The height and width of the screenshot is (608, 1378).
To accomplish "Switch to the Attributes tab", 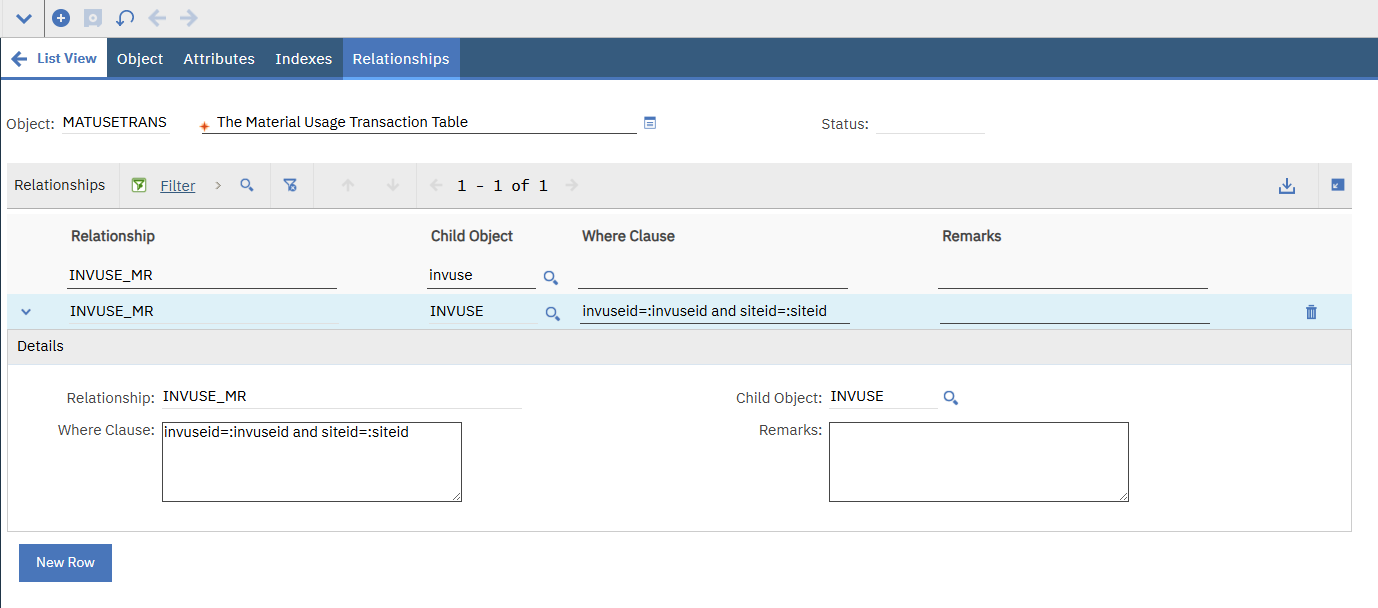I will [x=219, y=59].
